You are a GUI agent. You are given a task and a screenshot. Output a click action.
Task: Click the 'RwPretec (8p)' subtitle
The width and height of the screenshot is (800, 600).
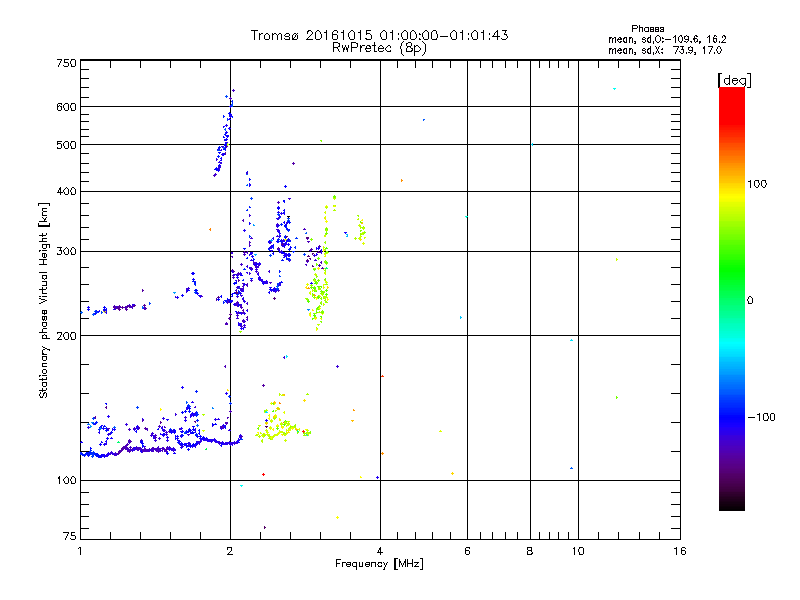379,48
